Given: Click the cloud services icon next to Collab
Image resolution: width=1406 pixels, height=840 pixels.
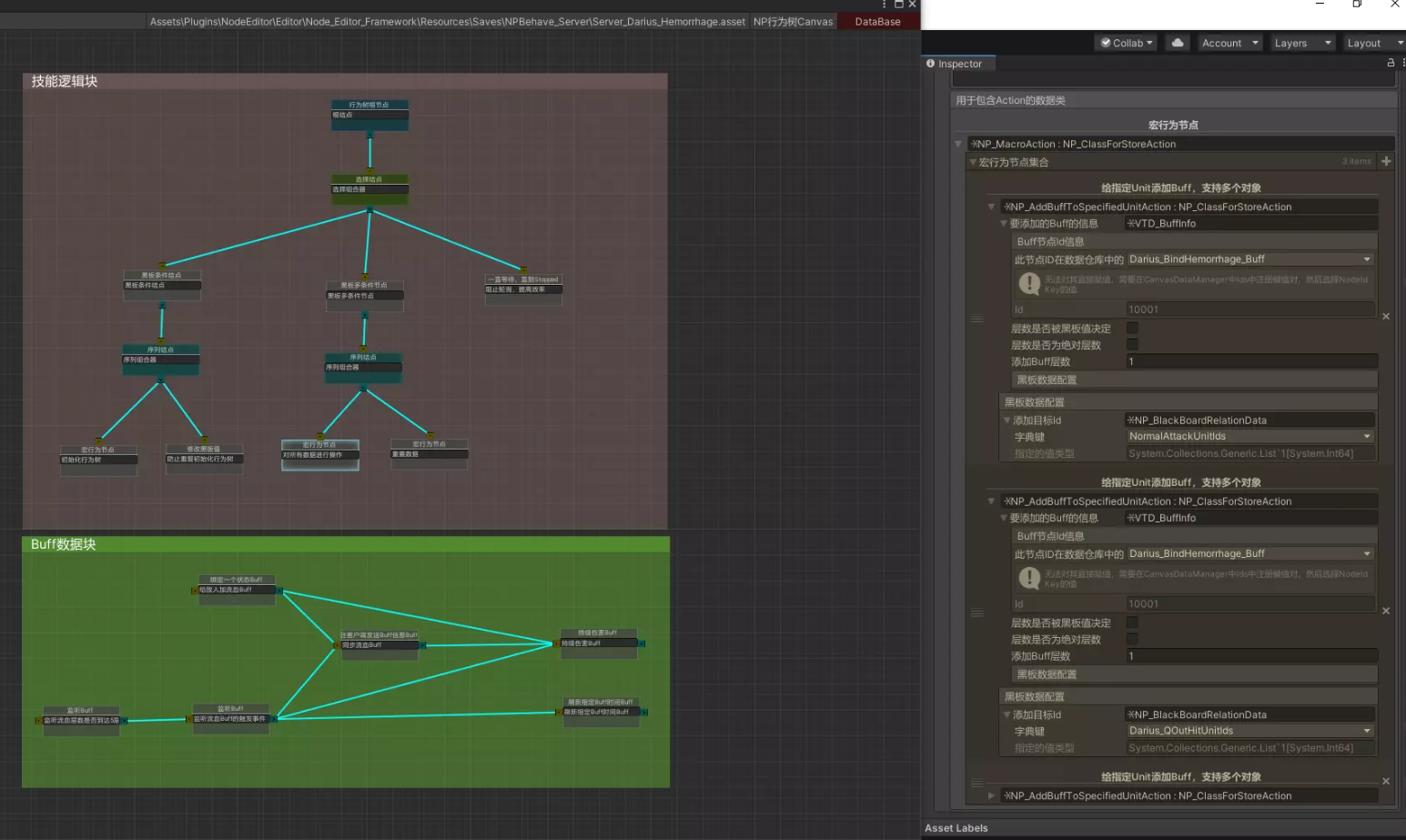Looking at the screenshot, I should [1178, 42].
